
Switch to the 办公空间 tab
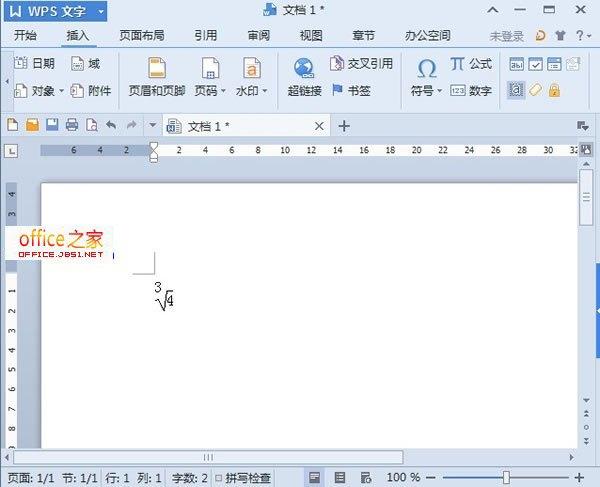[x=427, y=36]
